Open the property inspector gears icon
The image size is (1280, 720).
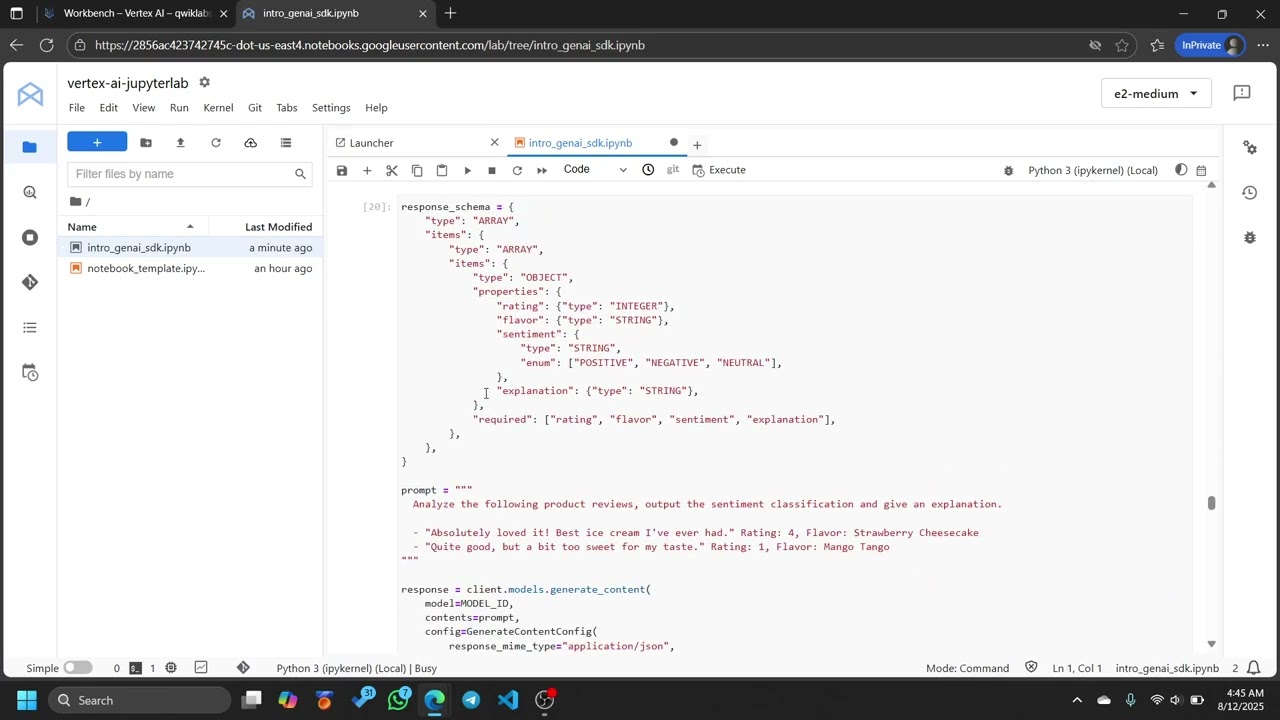coord(1250,148)
